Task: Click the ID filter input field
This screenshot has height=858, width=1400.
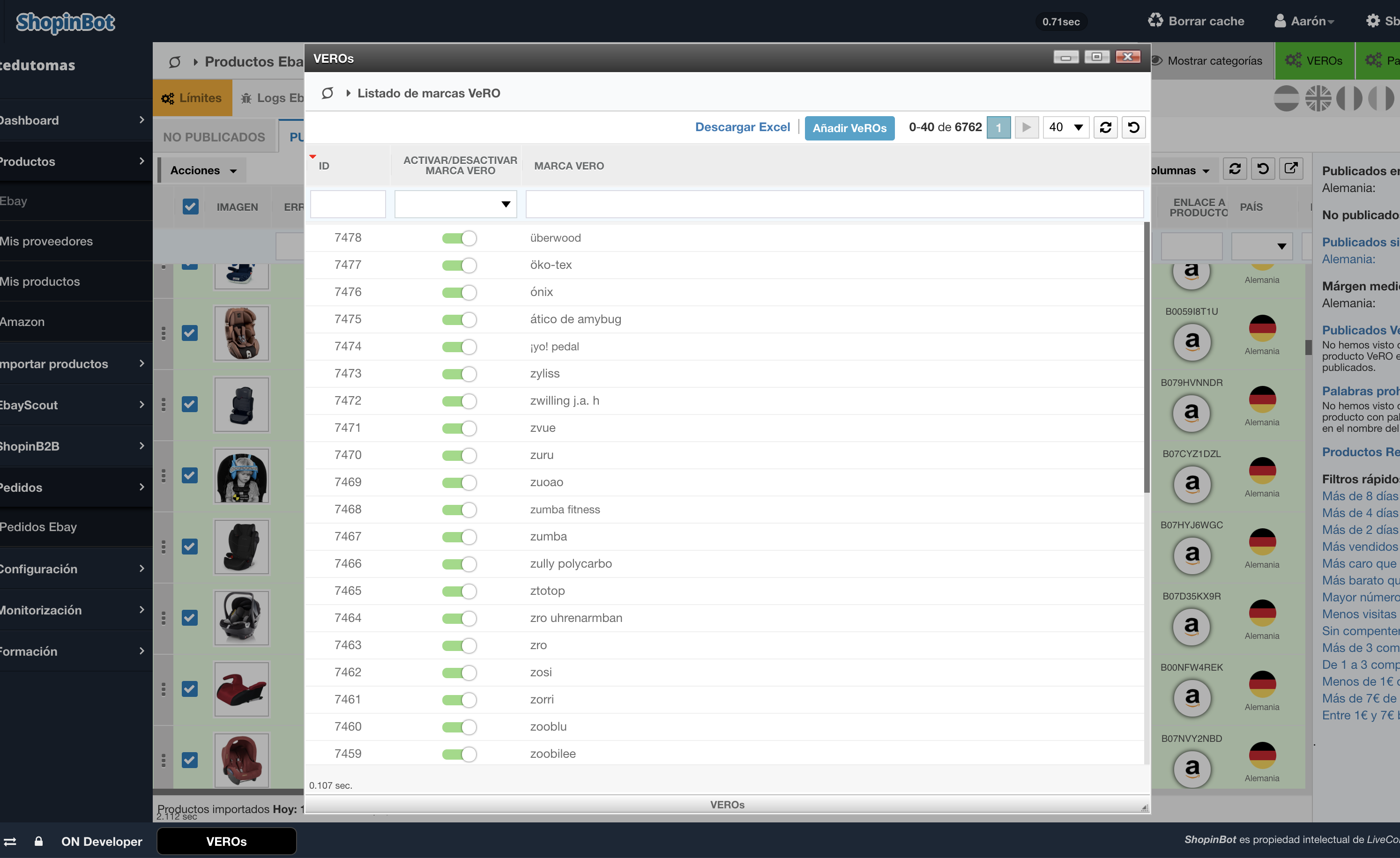Action: coord(348,204)
